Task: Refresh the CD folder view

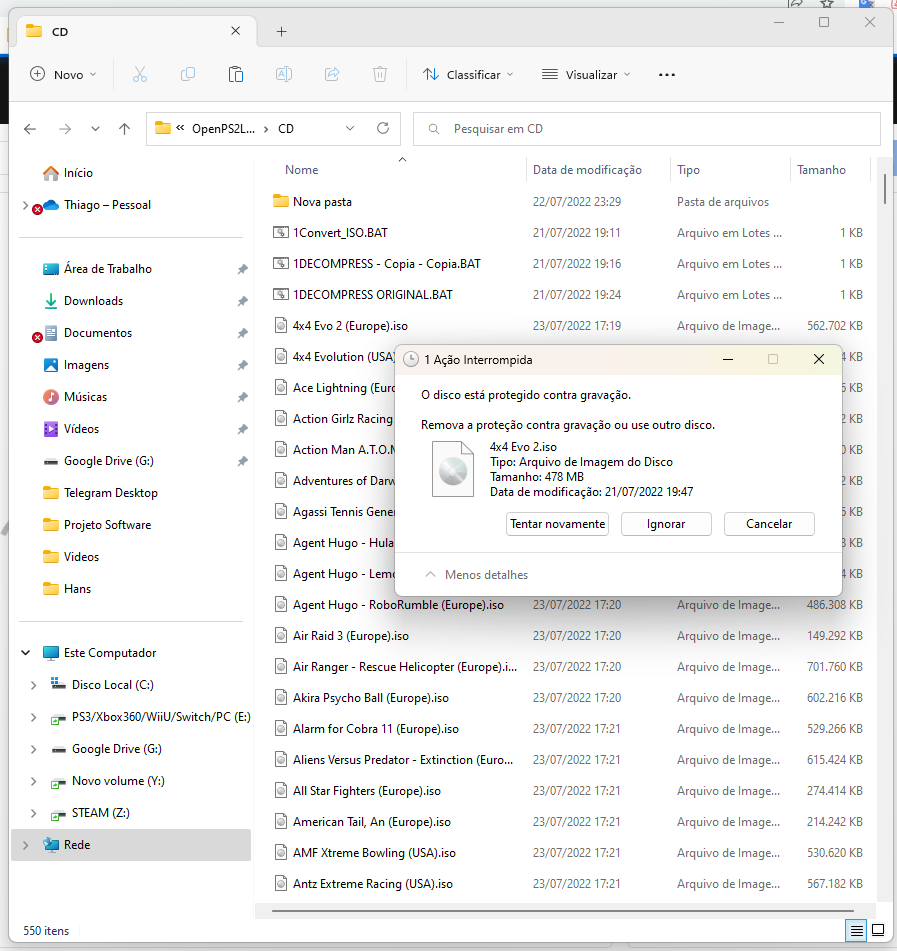Action: click(383, 128)
